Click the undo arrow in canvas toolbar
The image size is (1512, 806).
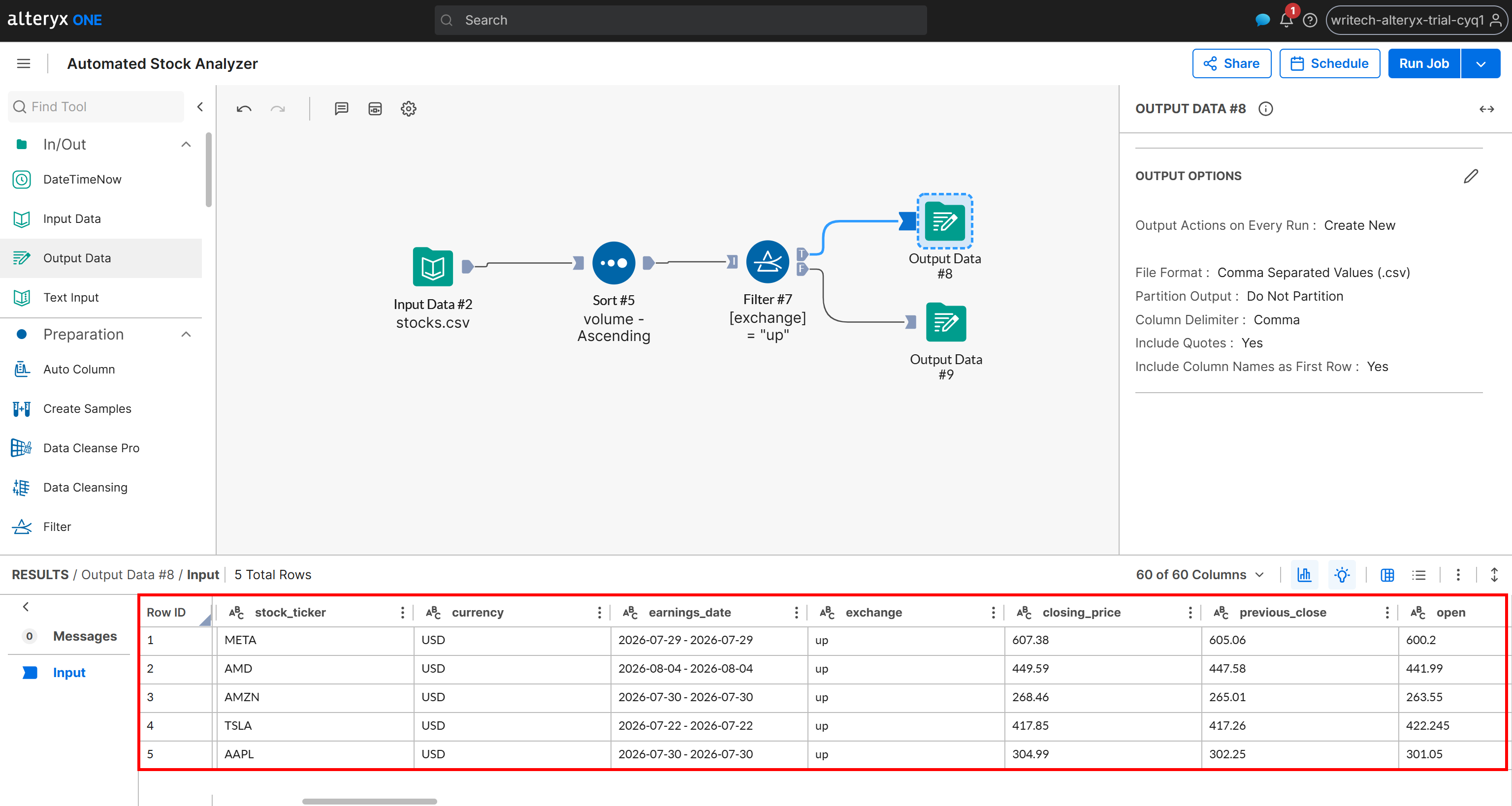pos(244,109)
